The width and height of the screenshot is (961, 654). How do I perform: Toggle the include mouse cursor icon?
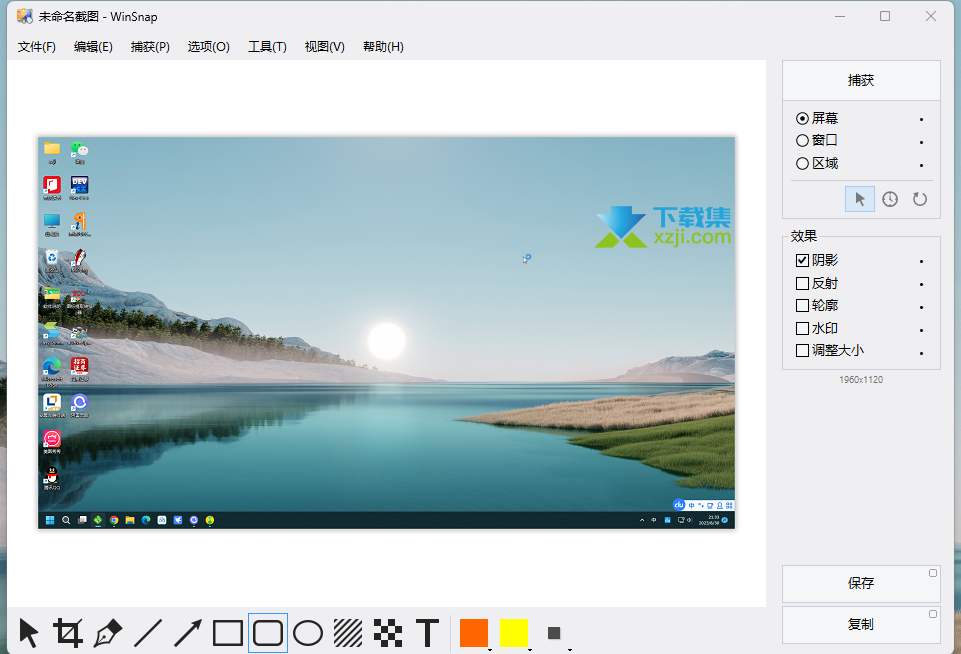point(860,199)
